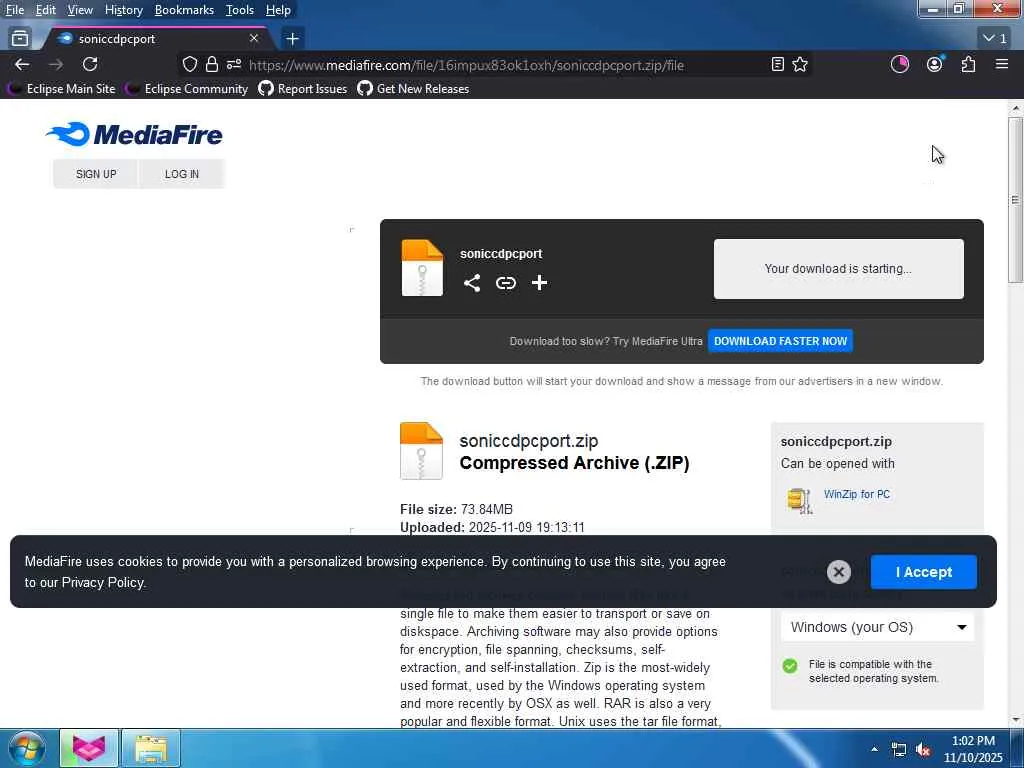Open the tab overview icon left of the tabs
This screenshot has height=768, width=1024.
pyautogui.click(x=20, y=39)
